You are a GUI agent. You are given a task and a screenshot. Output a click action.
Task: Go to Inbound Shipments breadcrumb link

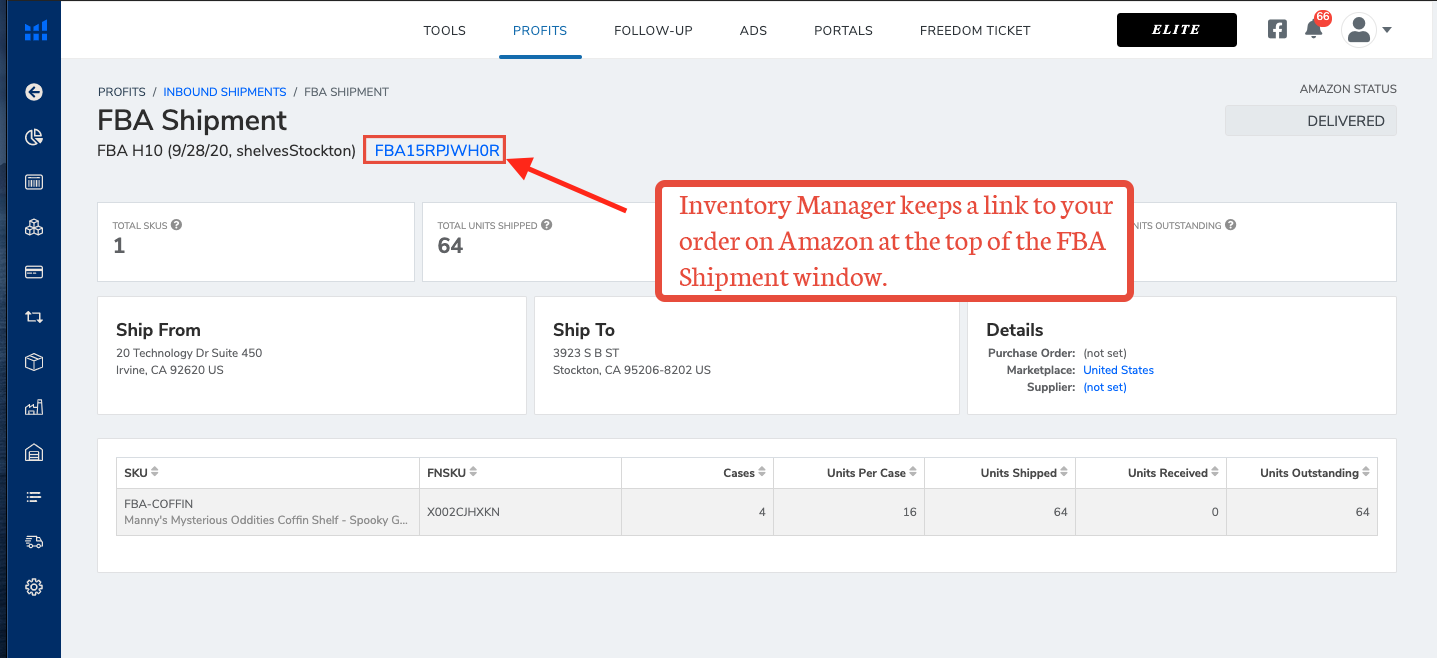coord(225,92)
